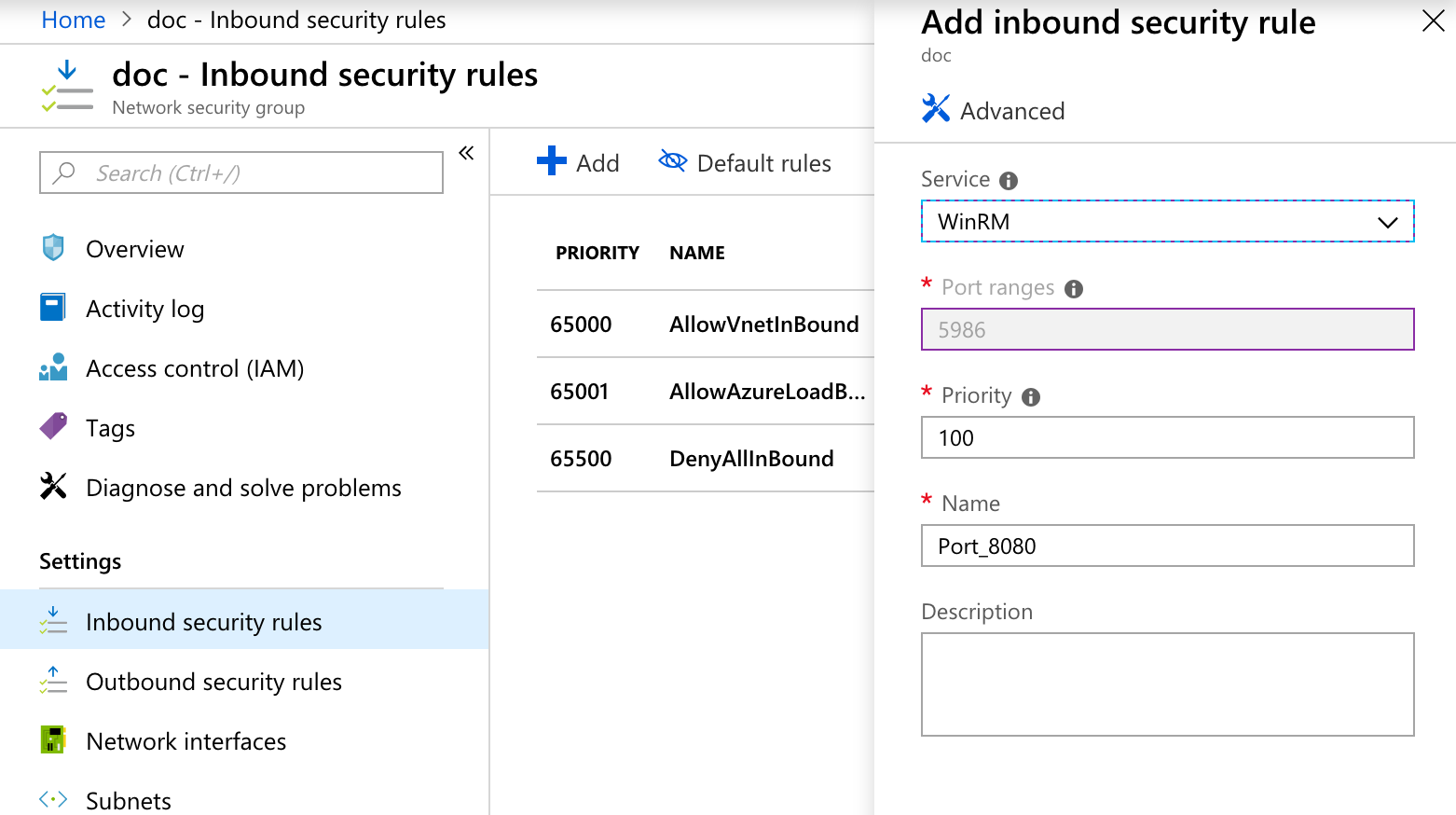The width and height of the screenshot is (1456, 815).
Task: Click the Advanced wrench icon
Action: pyautogui.click(x=936, y=108)
